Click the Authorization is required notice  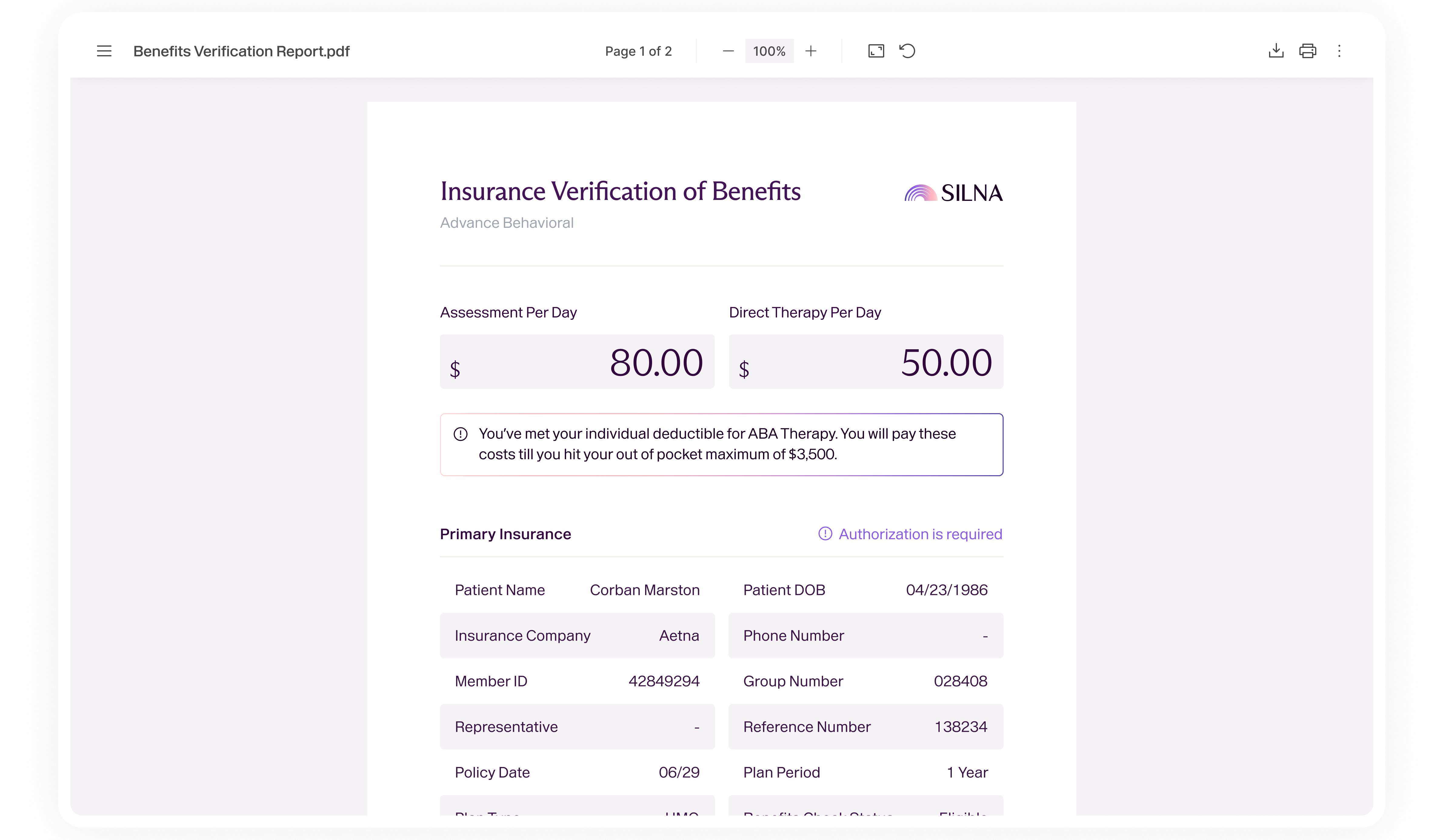coord(920,534)
